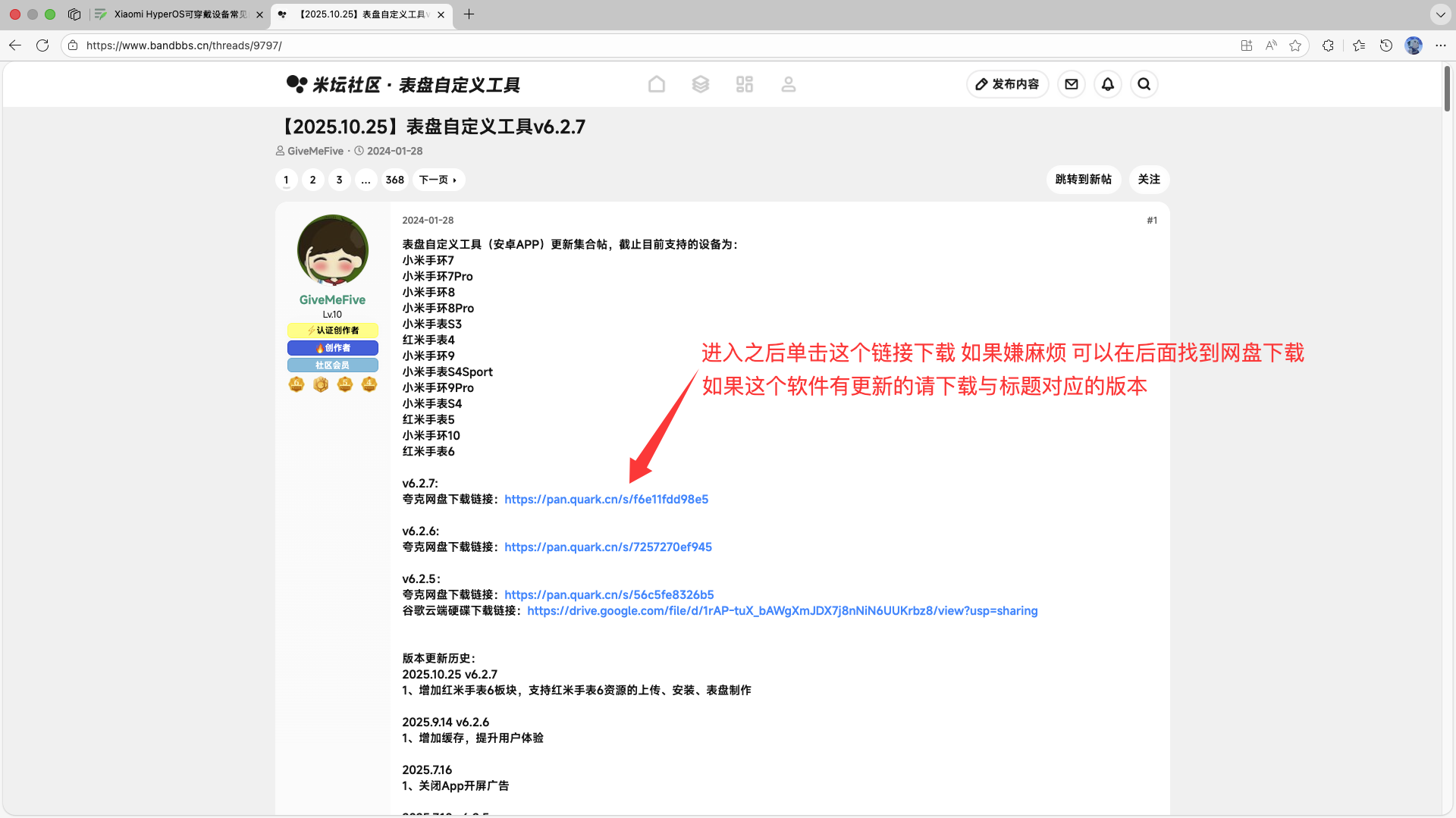Open the site search magnifier icon

(x=1144, y=84)
